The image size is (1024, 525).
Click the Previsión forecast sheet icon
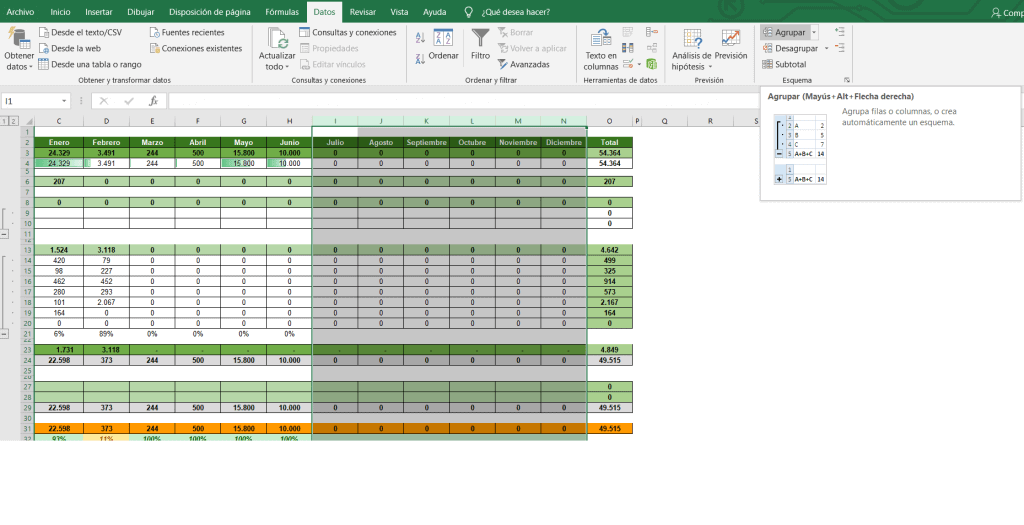pyautogui.click(x=731, y=38)
